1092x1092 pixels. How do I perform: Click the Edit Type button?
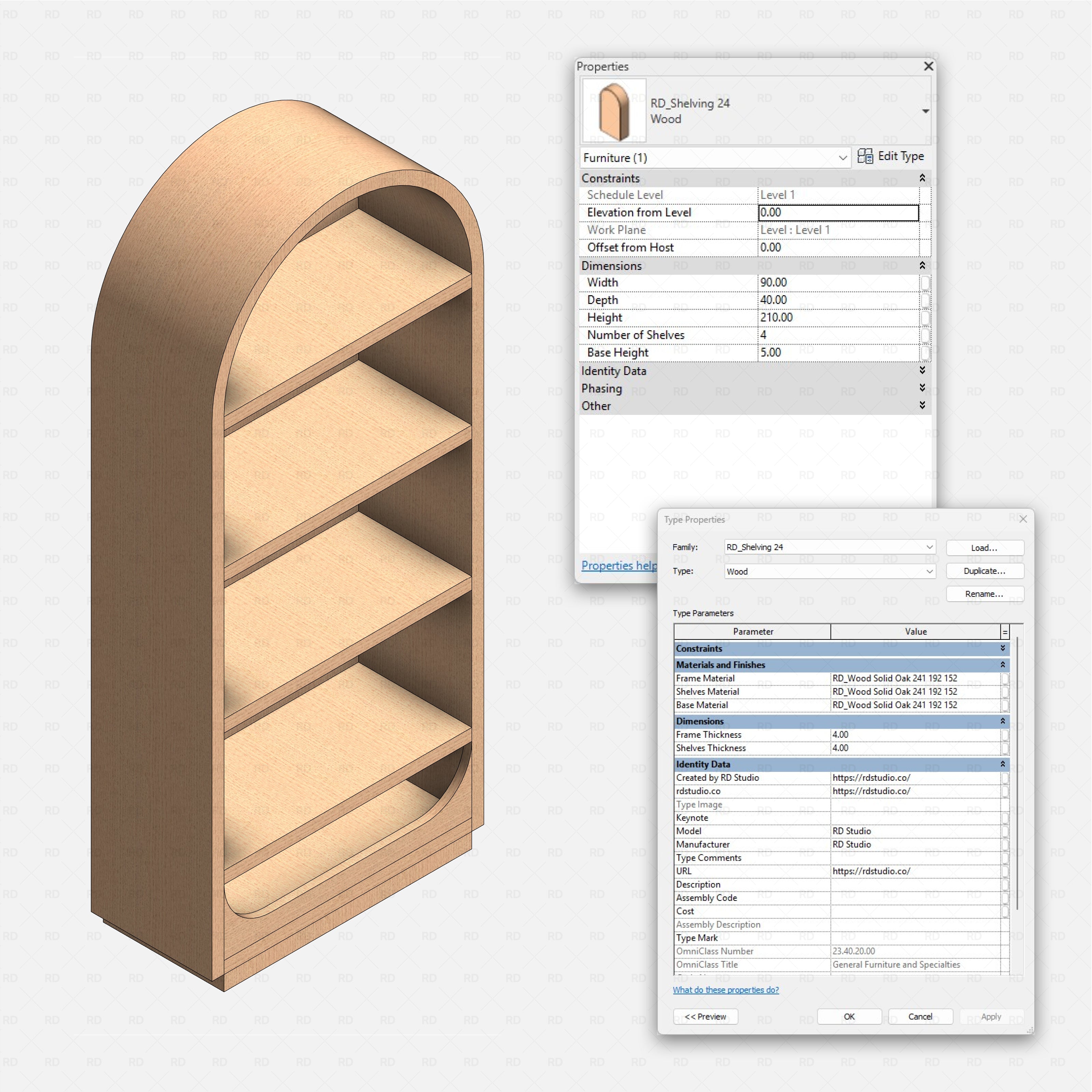(890, 157)
